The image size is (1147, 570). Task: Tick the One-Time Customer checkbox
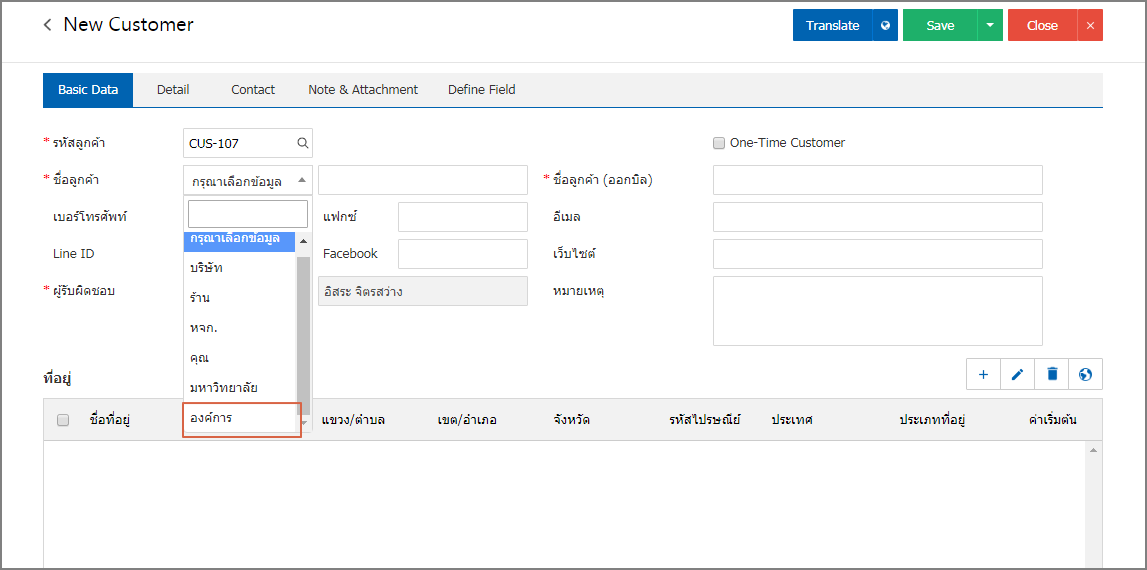[718, 143]
